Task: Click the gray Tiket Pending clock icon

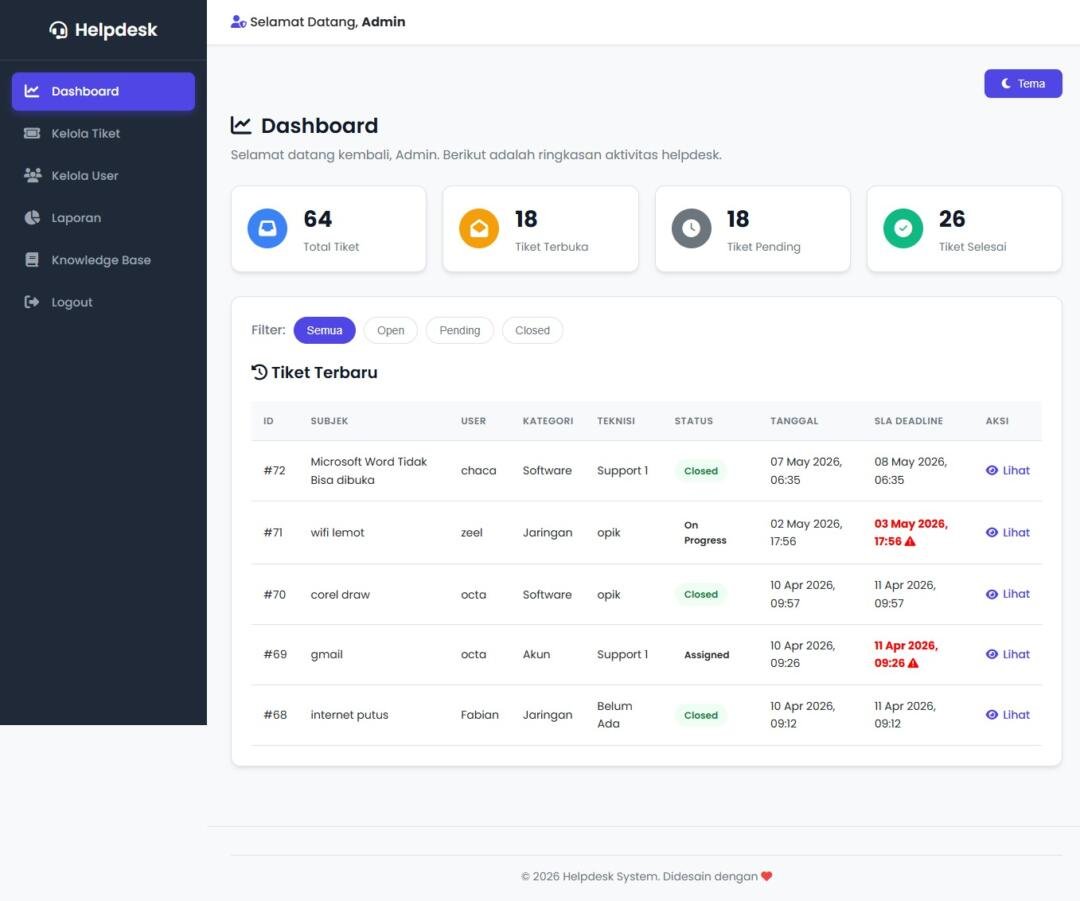Action: point(691,228)
